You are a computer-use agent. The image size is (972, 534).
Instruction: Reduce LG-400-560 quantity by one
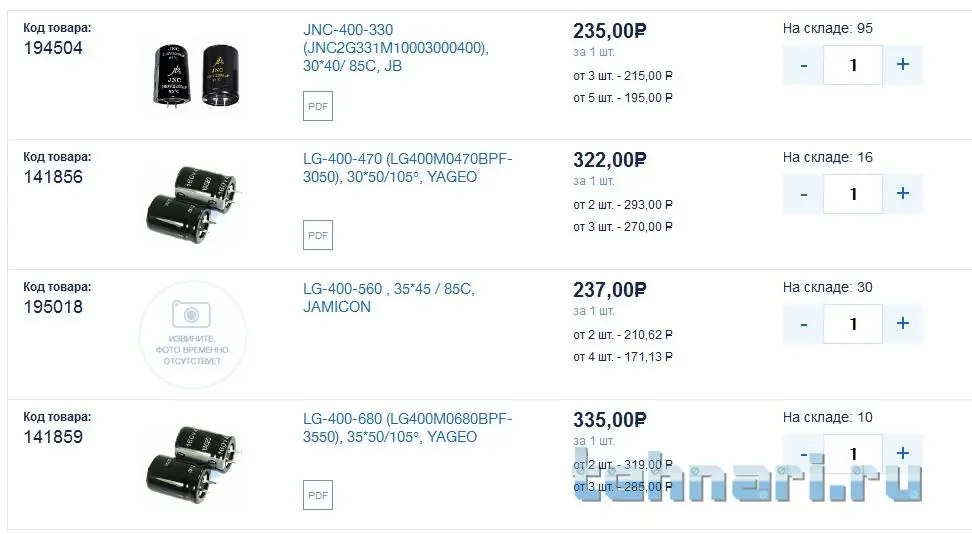point(804,324)
